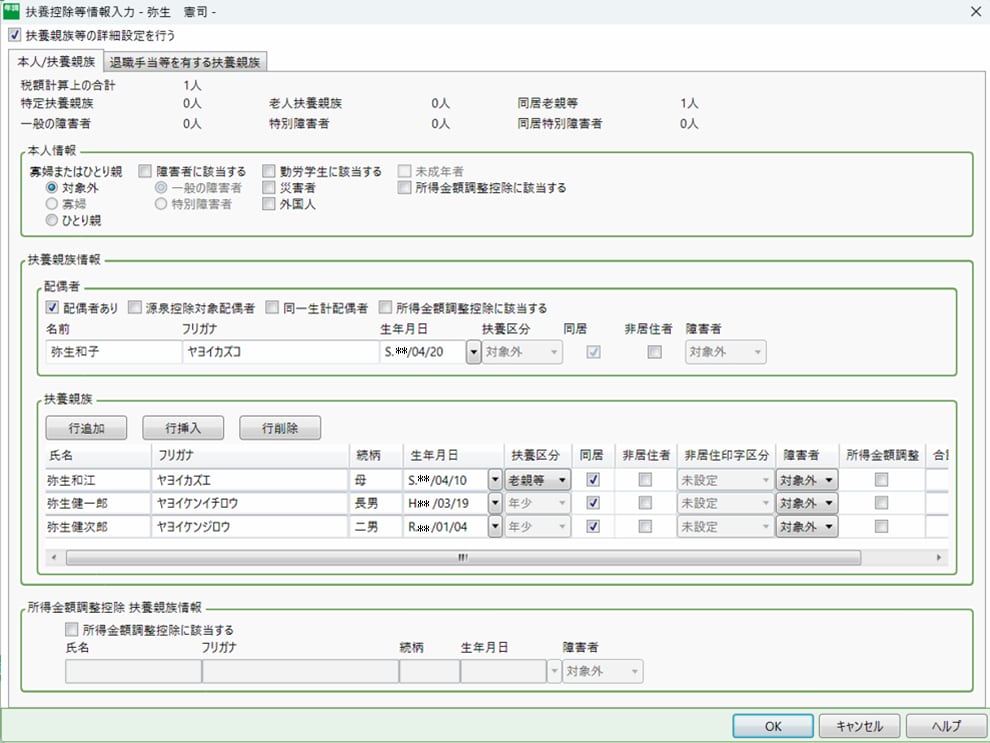
Task: Expand 扶養区分 dropdown showing 老親等
Action: [538, 480]
